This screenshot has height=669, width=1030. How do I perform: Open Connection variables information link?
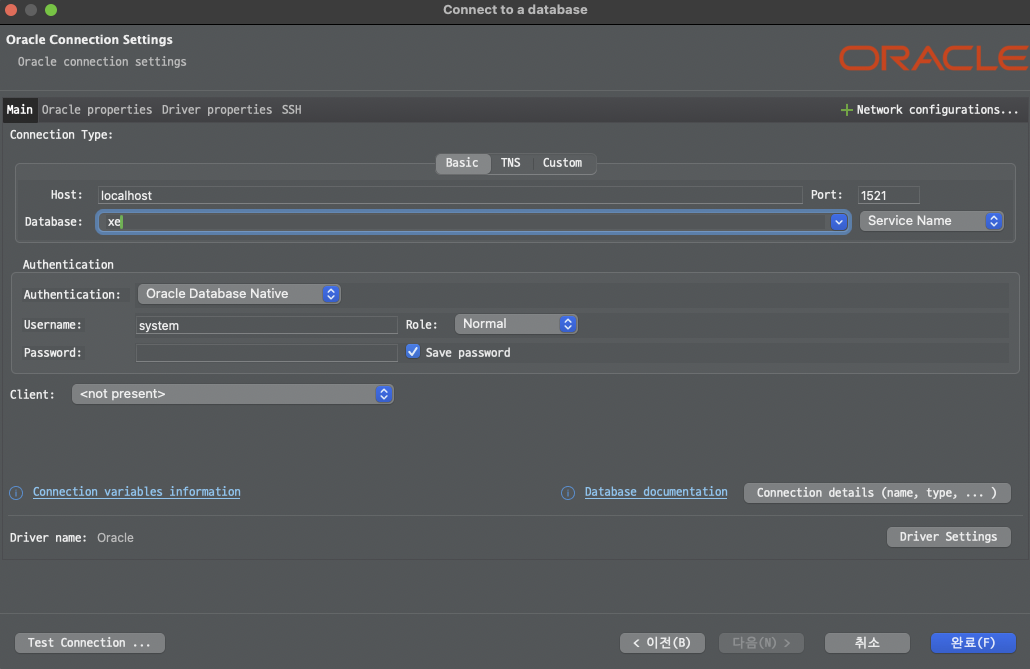click(137, 492)
